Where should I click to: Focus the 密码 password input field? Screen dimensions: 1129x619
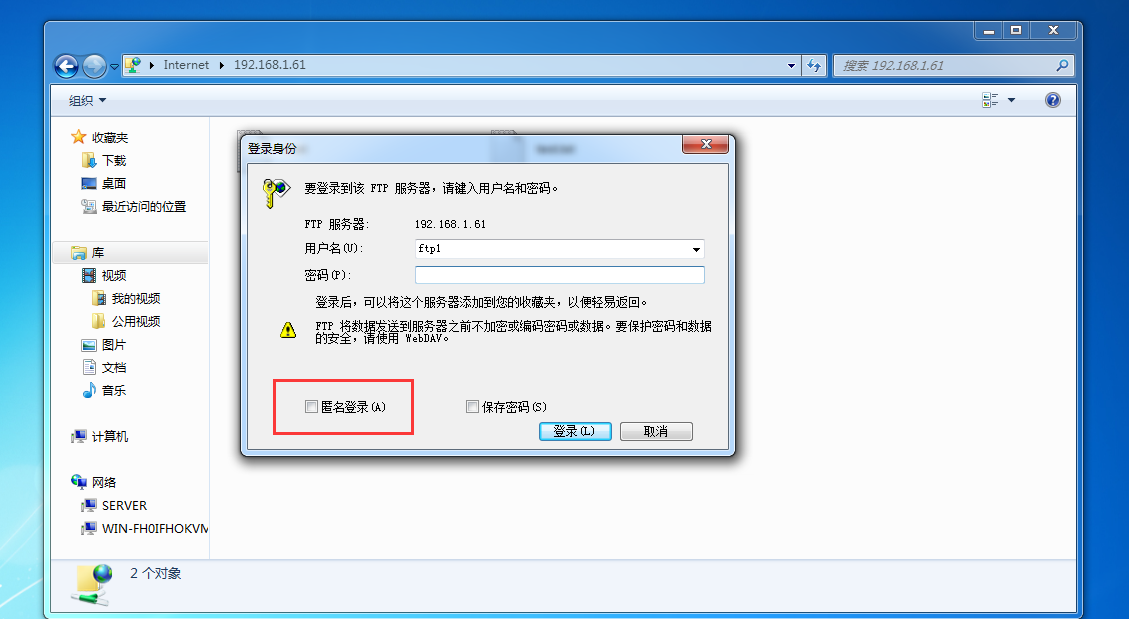point(559,275)
